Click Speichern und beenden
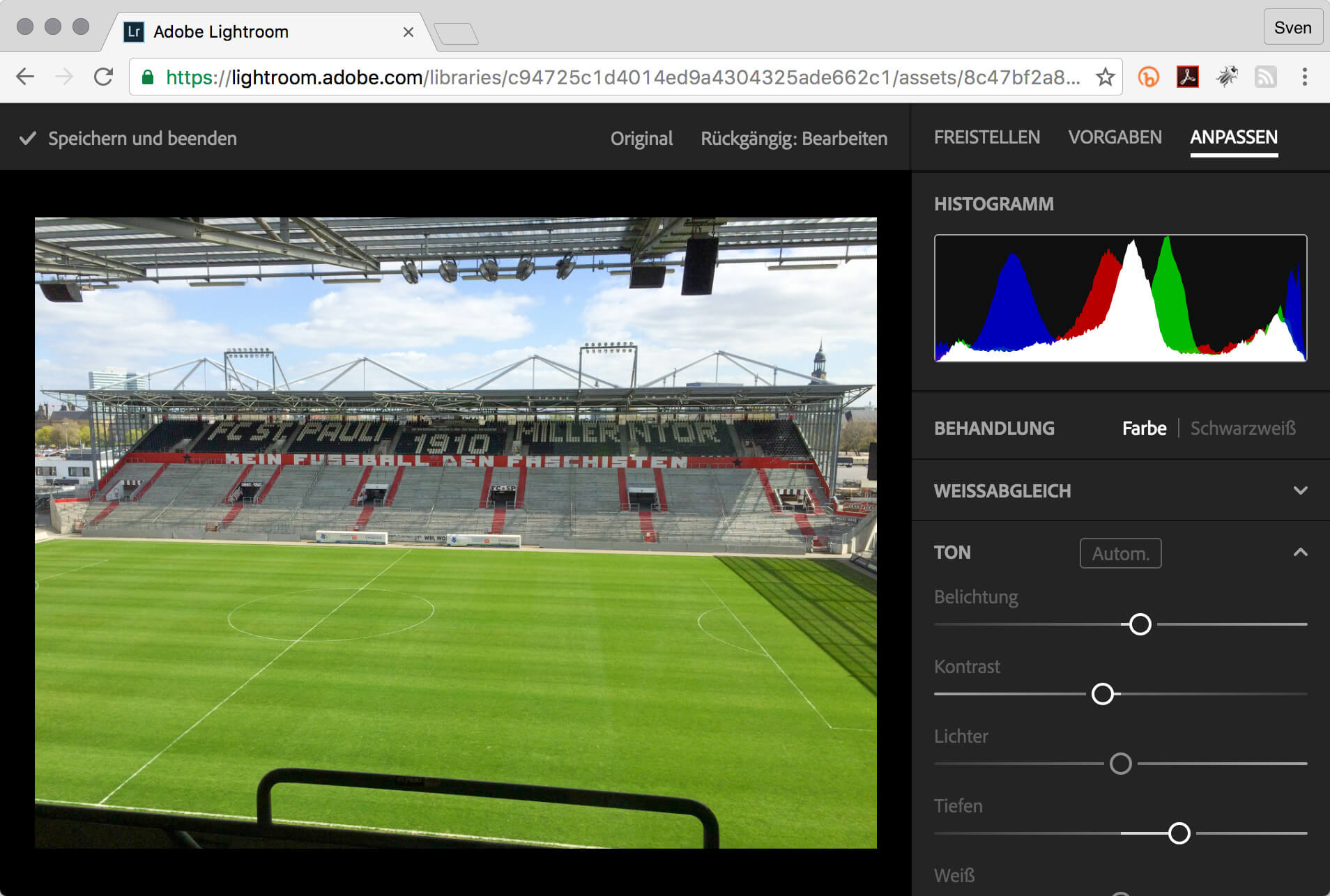Viewport: 1330px width, 896px height. click(142, 139)
